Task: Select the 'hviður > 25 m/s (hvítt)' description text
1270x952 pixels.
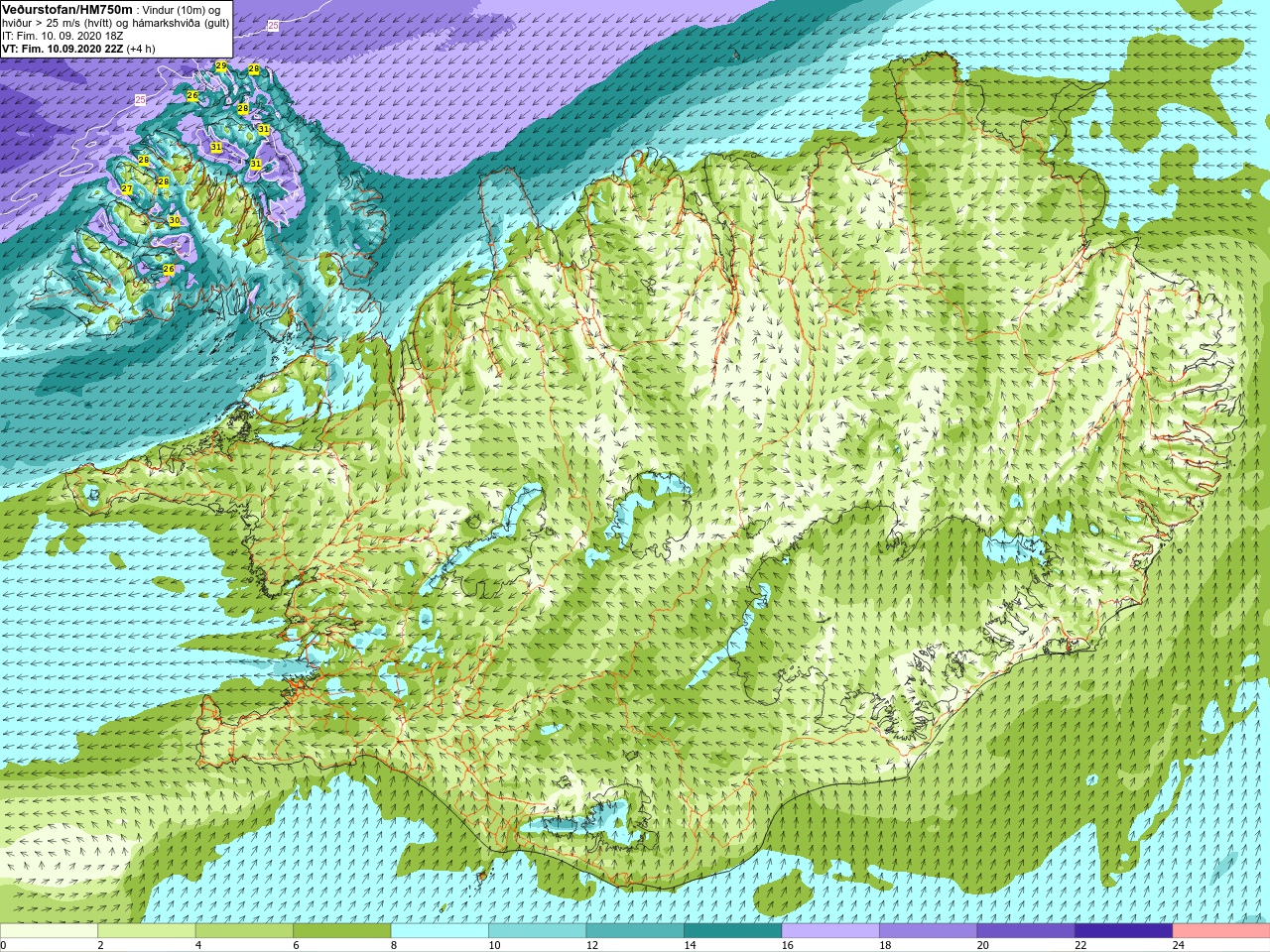Action: pyautogui.click(x=59, y=23)
